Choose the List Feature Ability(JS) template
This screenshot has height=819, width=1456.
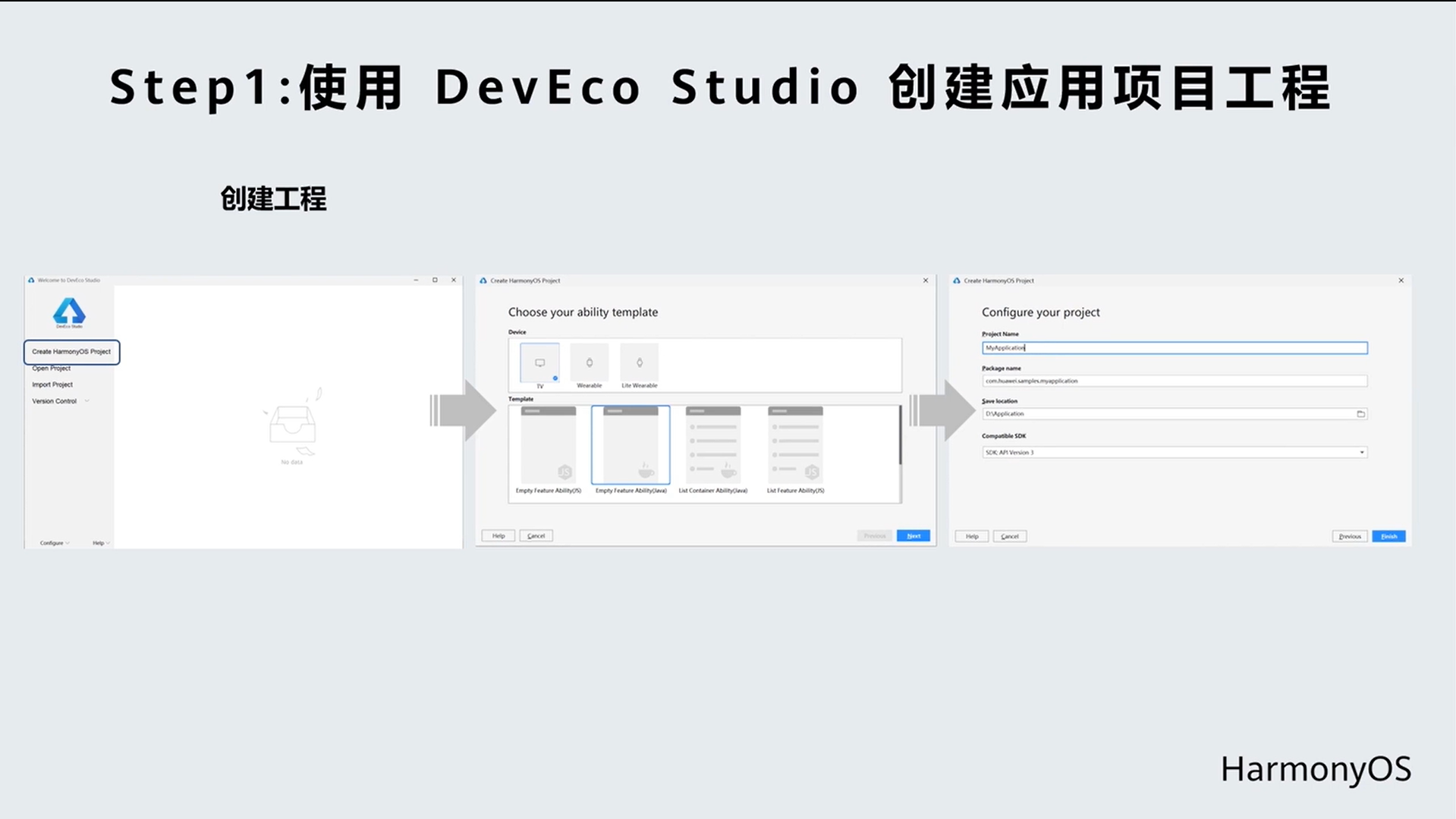coord(795,450)
